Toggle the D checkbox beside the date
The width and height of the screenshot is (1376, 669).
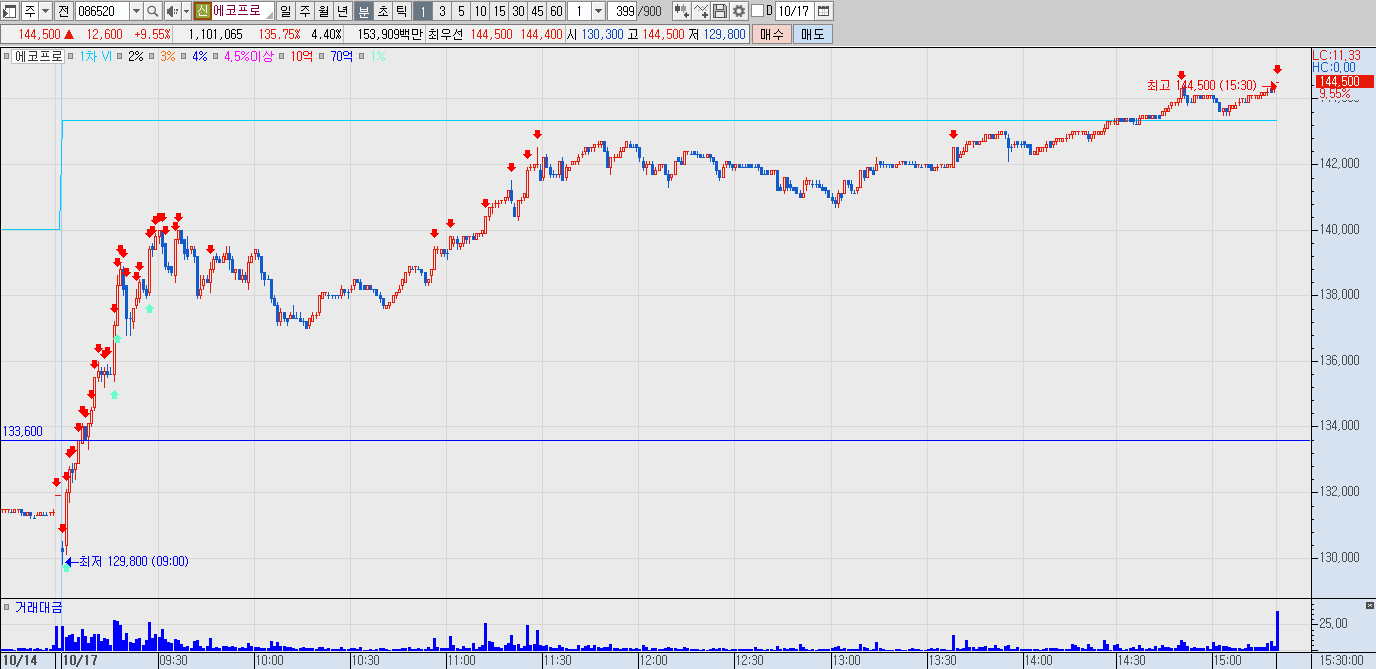[x=756, y=11]
